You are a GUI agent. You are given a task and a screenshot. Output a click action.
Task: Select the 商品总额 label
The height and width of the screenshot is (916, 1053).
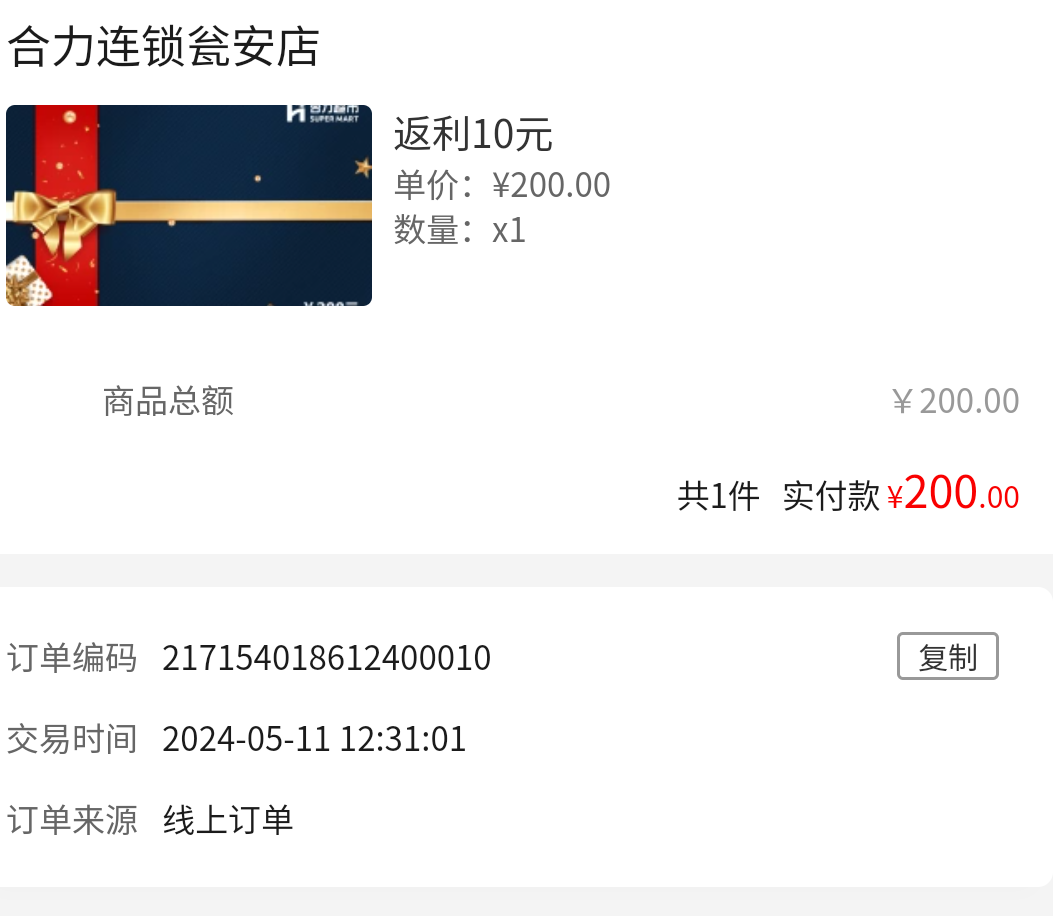click(x=169, y=402)
